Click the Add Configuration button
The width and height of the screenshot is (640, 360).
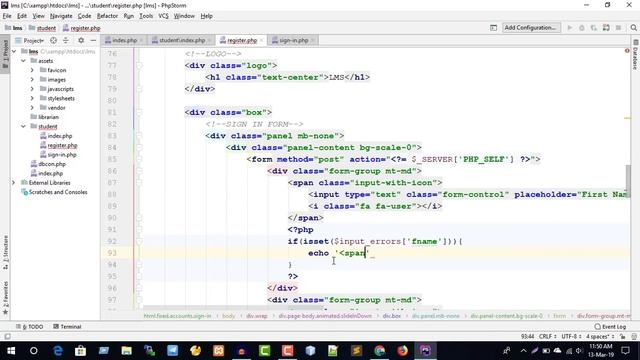530,28
